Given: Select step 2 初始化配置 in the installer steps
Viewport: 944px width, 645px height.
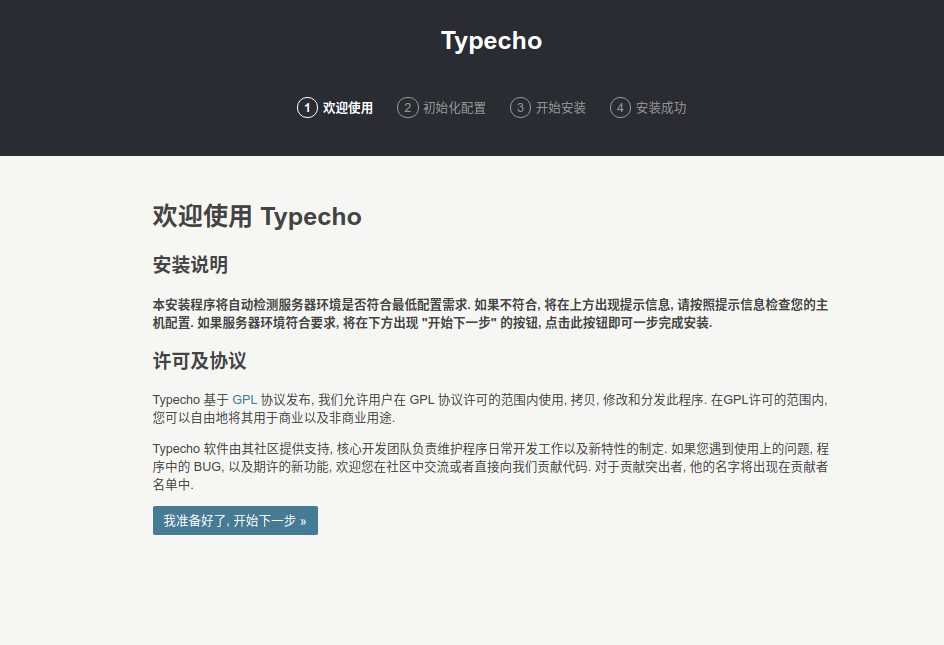Looking at the screenshot, I should point(441,108).
